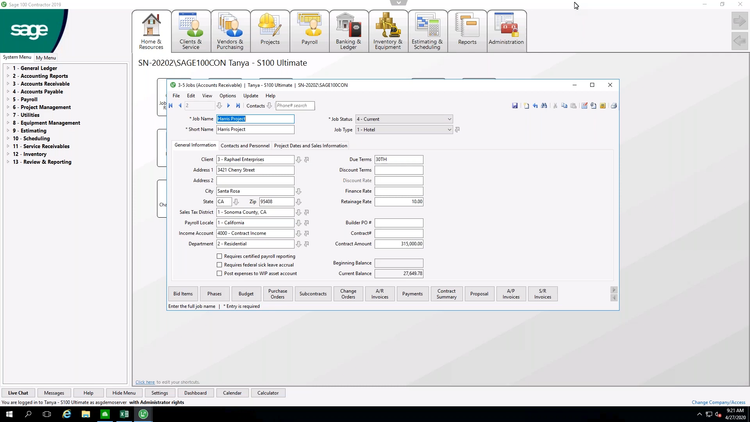Click the Save disk icon

tap(515, 106)
